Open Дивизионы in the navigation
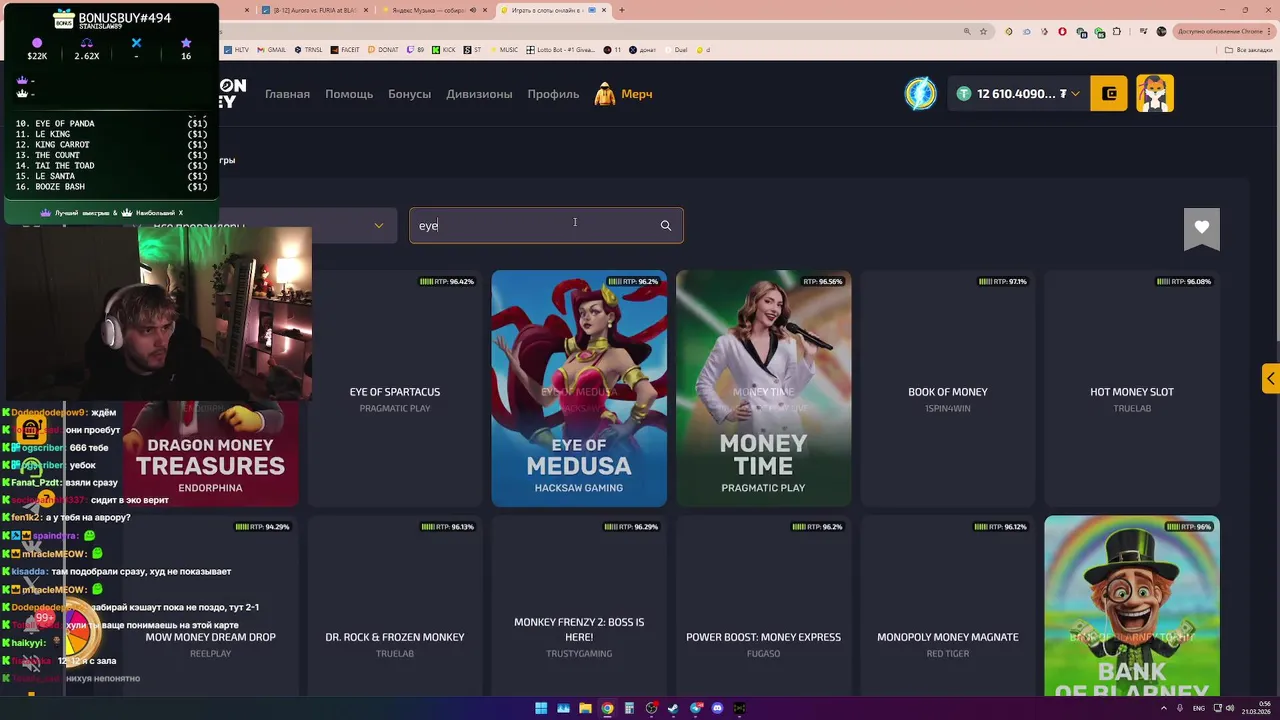Image resolution: width=1280 pixels, height=720 pixels. (479, 94)
